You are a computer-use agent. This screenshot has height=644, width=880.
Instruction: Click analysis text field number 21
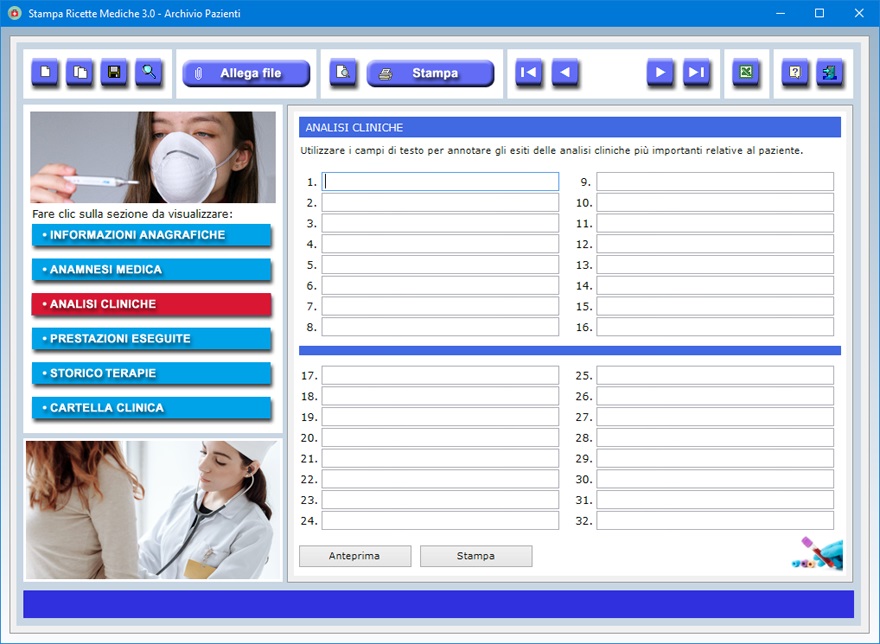pos(440,459)
